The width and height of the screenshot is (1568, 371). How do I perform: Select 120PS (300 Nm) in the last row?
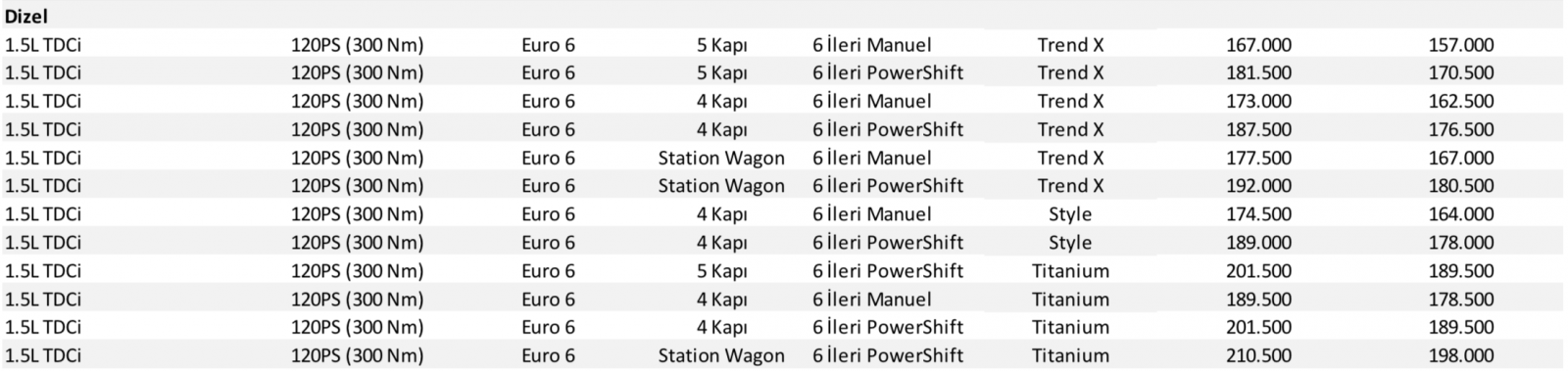coord(357,356)
